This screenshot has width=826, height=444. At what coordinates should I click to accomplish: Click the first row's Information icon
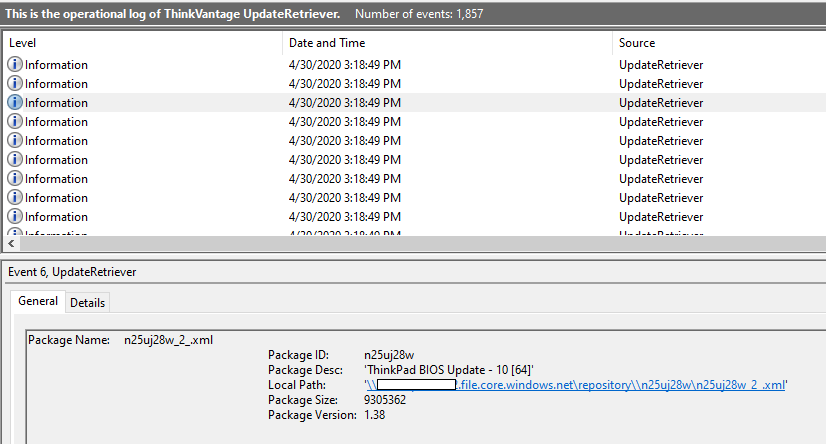click(x=15, y=65)
